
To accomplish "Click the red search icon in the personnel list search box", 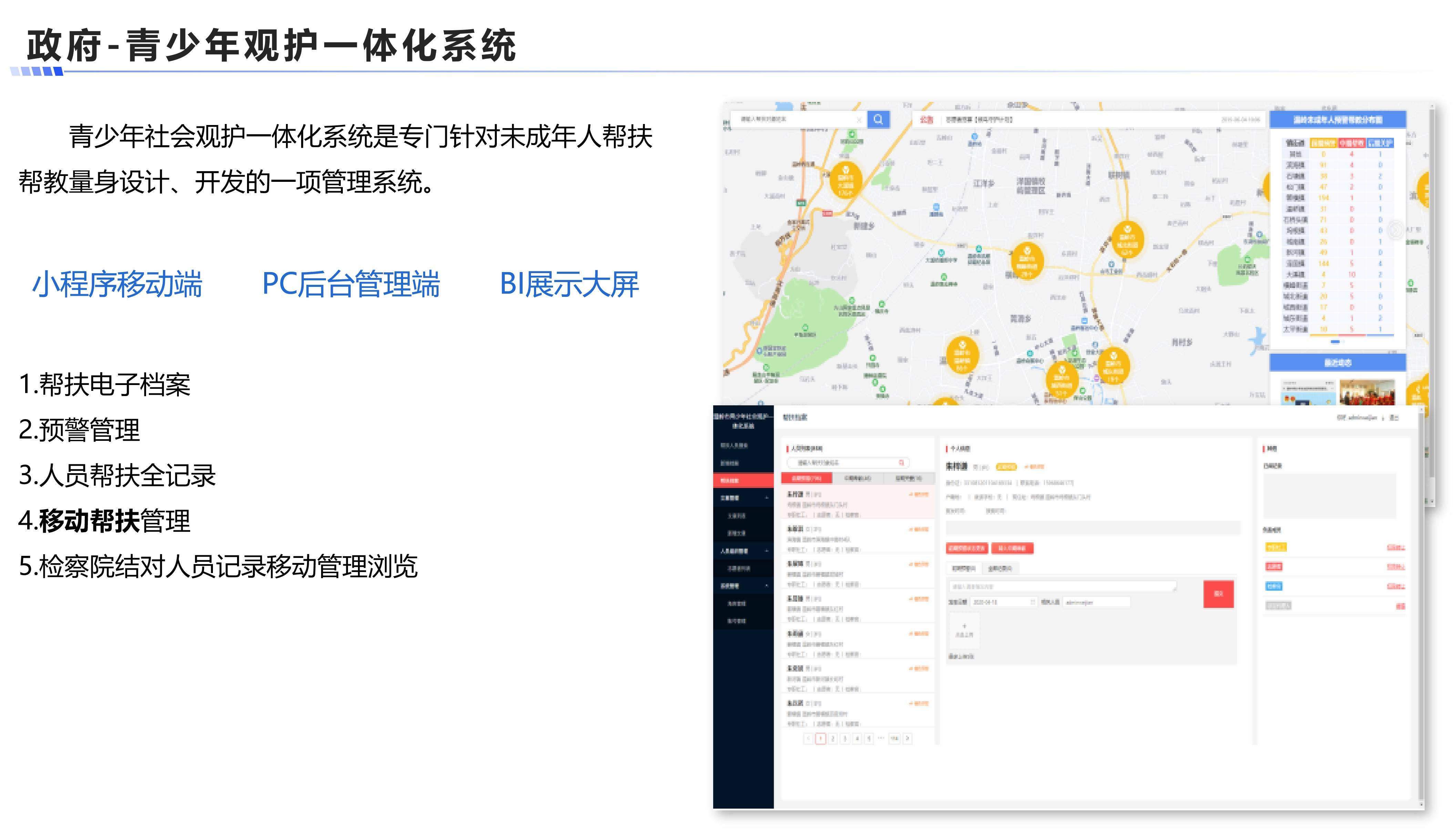I will click(902, 462).
